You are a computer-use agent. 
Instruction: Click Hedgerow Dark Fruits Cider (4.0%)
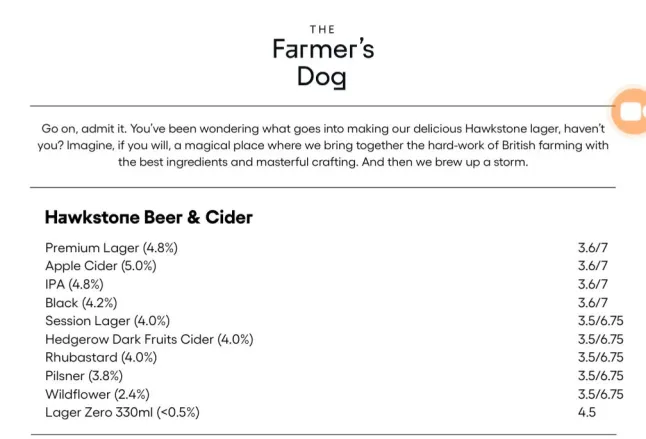149,339
